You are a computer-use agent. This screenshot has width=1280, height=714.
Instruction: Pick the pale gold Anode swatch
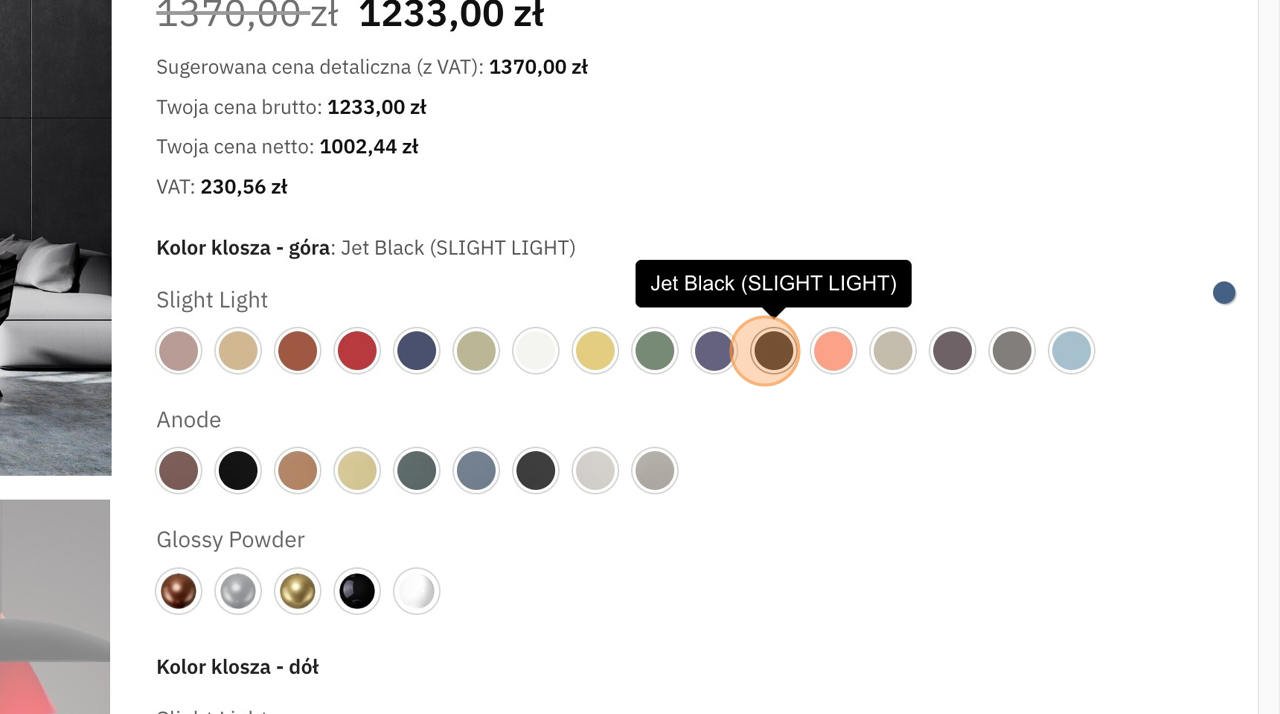click(x=357, y=471)
